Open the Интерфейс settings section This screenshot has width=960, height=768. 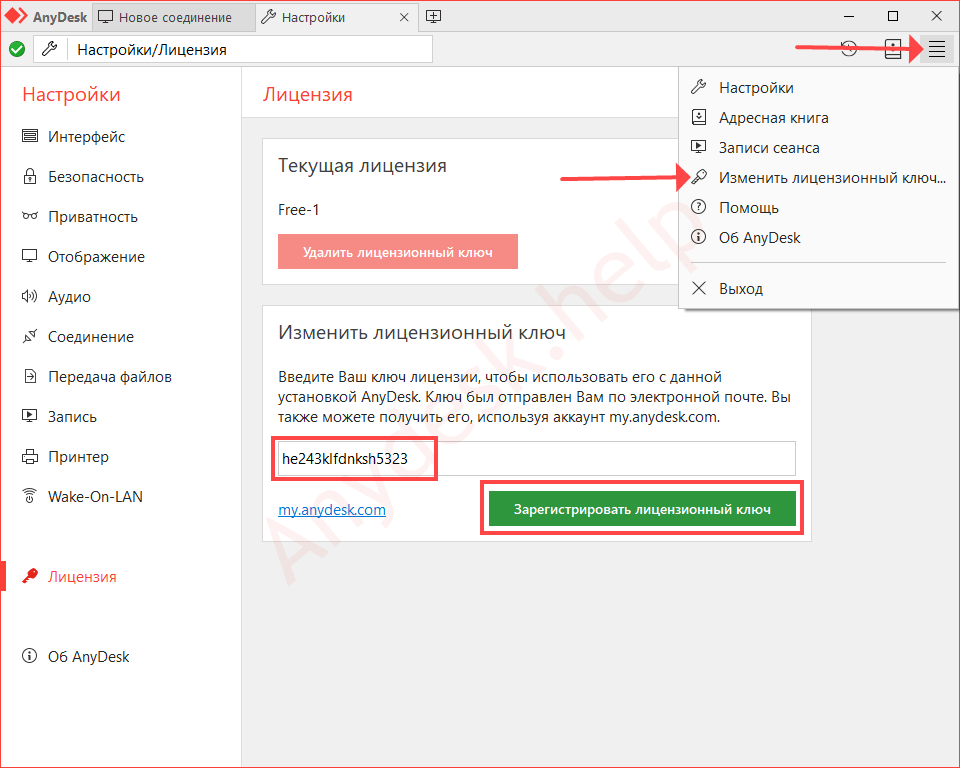click(x=73, y=136)
